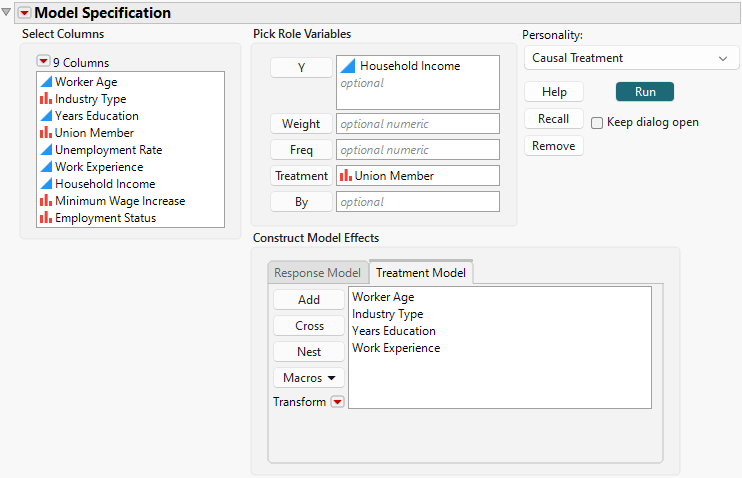The image size is (742, 478).
Task: Open the 9 Columns red triangle menu
Action: (44, 61)
